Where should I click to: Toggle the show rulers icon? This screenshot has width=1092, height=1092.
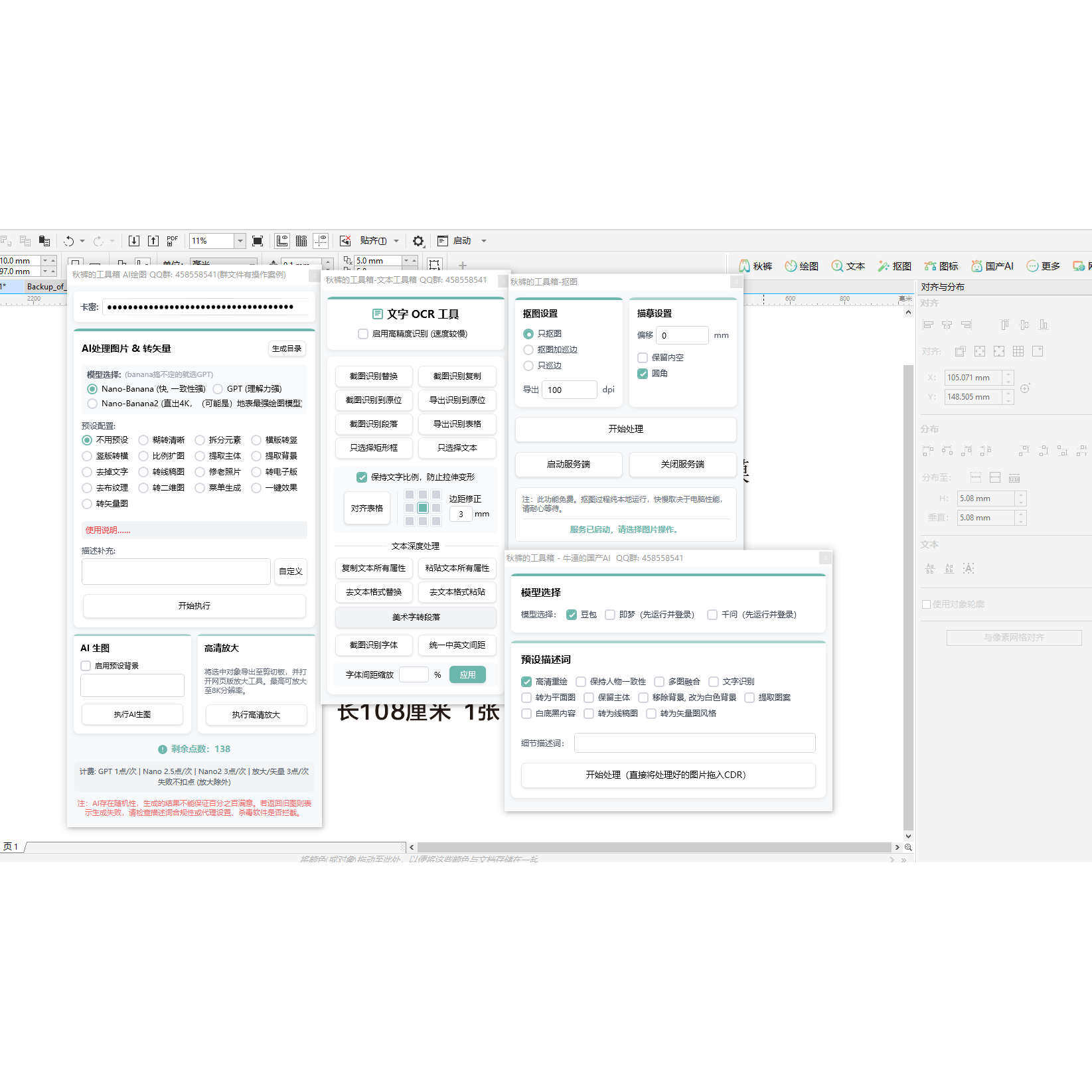point(282,241)
